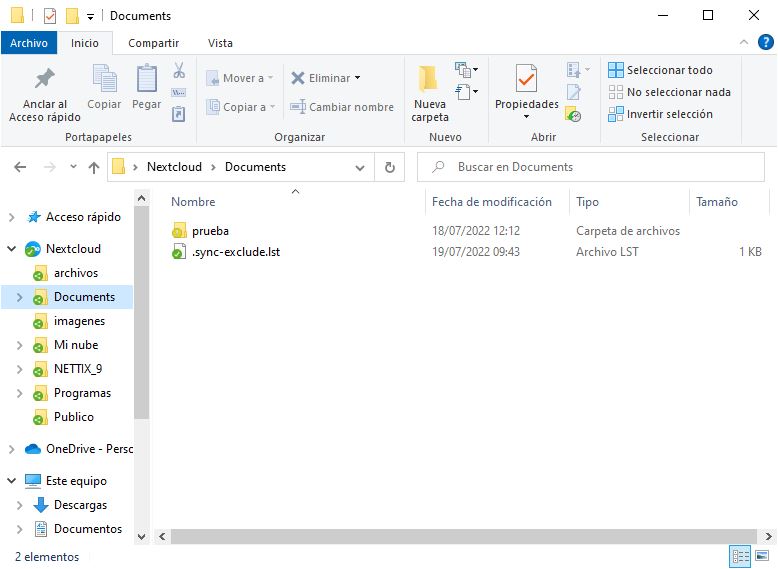The image size is (778, 569).
Task: Open the Compartir ribbon tab
Action: click(x=153, y=43)
